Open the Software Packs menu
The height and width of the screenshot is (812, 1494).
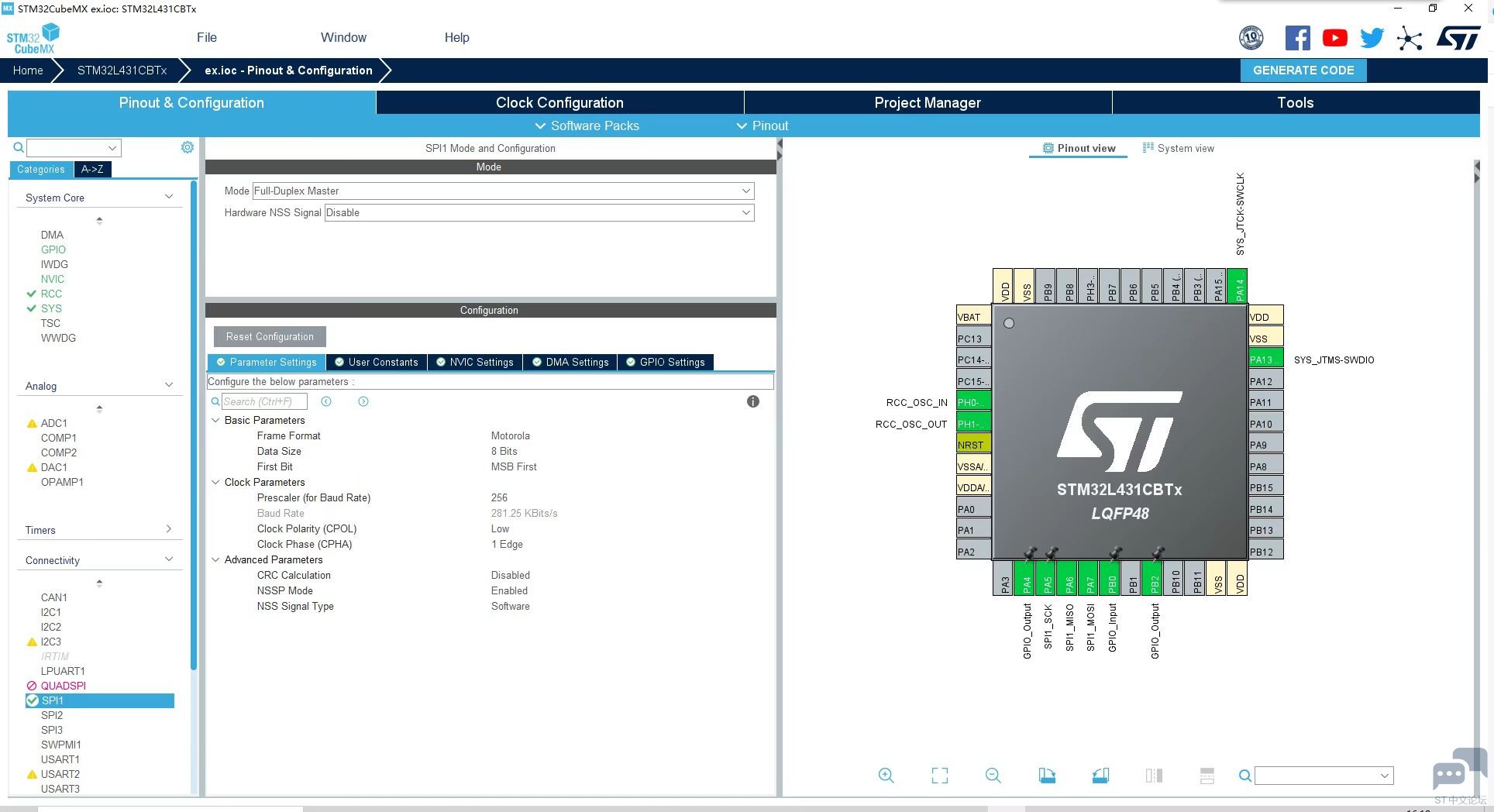click(587, 126)
